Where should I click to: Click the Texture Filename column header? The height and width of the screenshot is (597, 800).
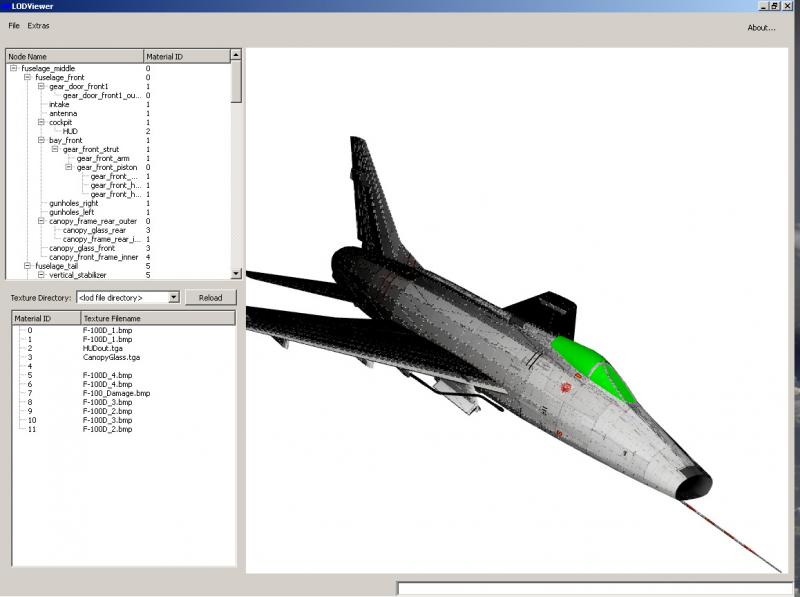(x=158, y=318)
